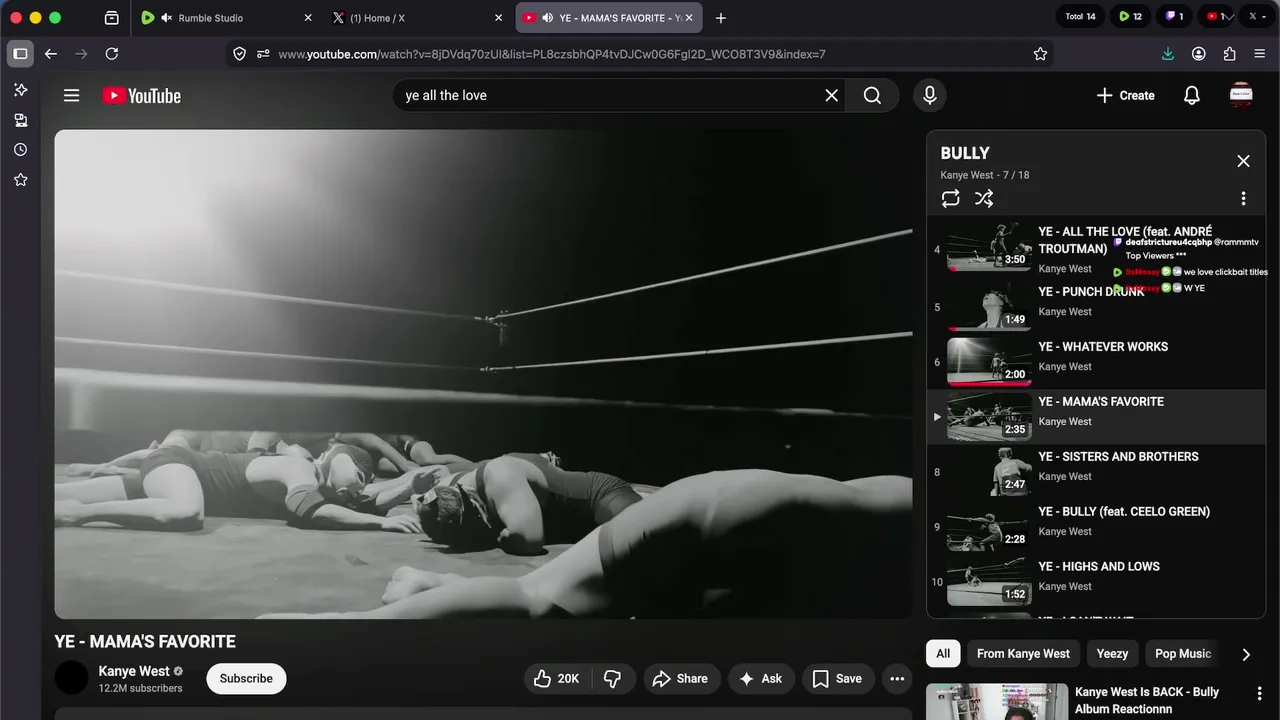Toggle loop playlist
The image size is (1280, 720).
pos(950,199)
